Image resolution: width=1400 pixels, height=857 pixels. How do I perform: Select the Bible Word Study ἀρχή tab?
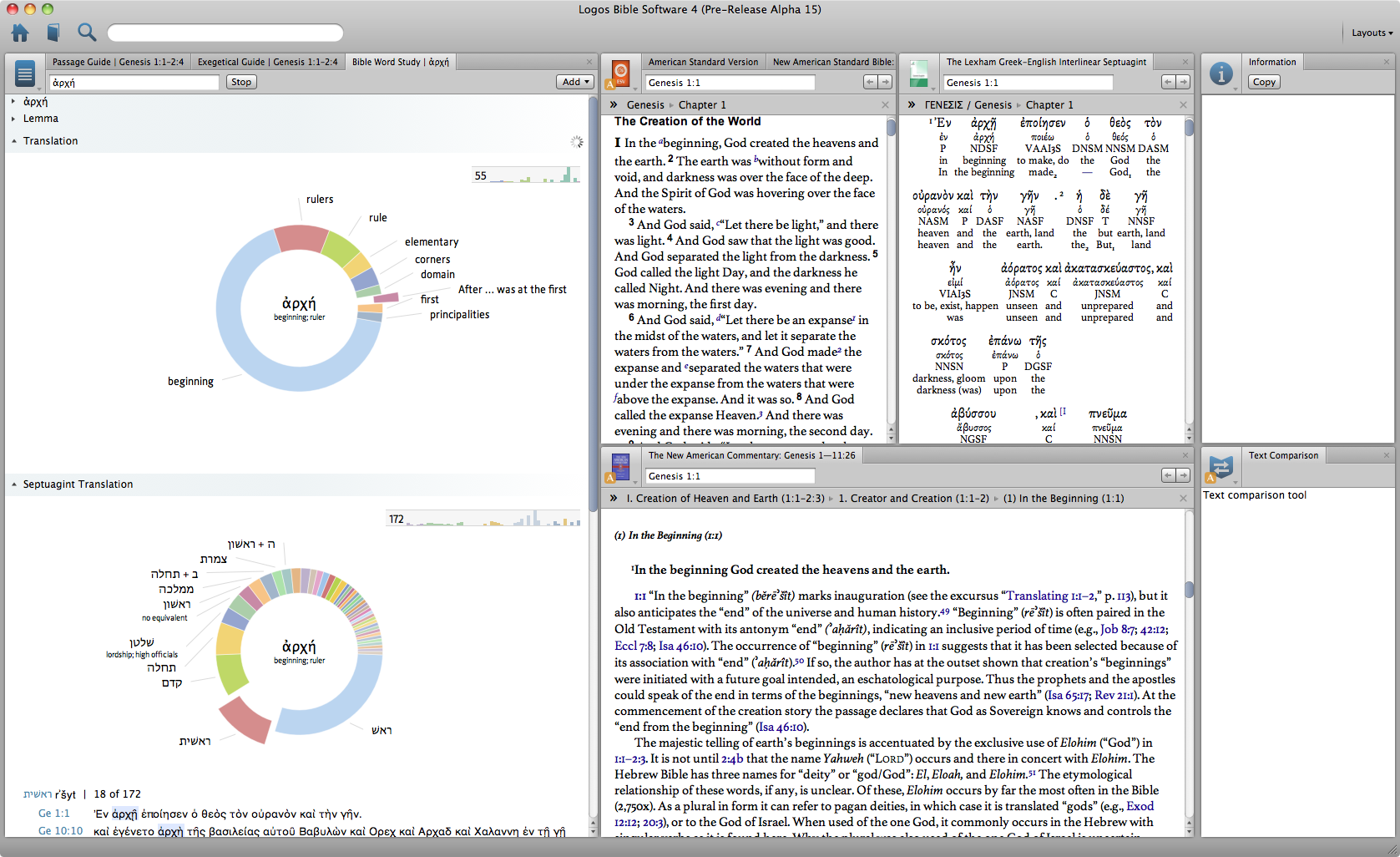point(401,62)
